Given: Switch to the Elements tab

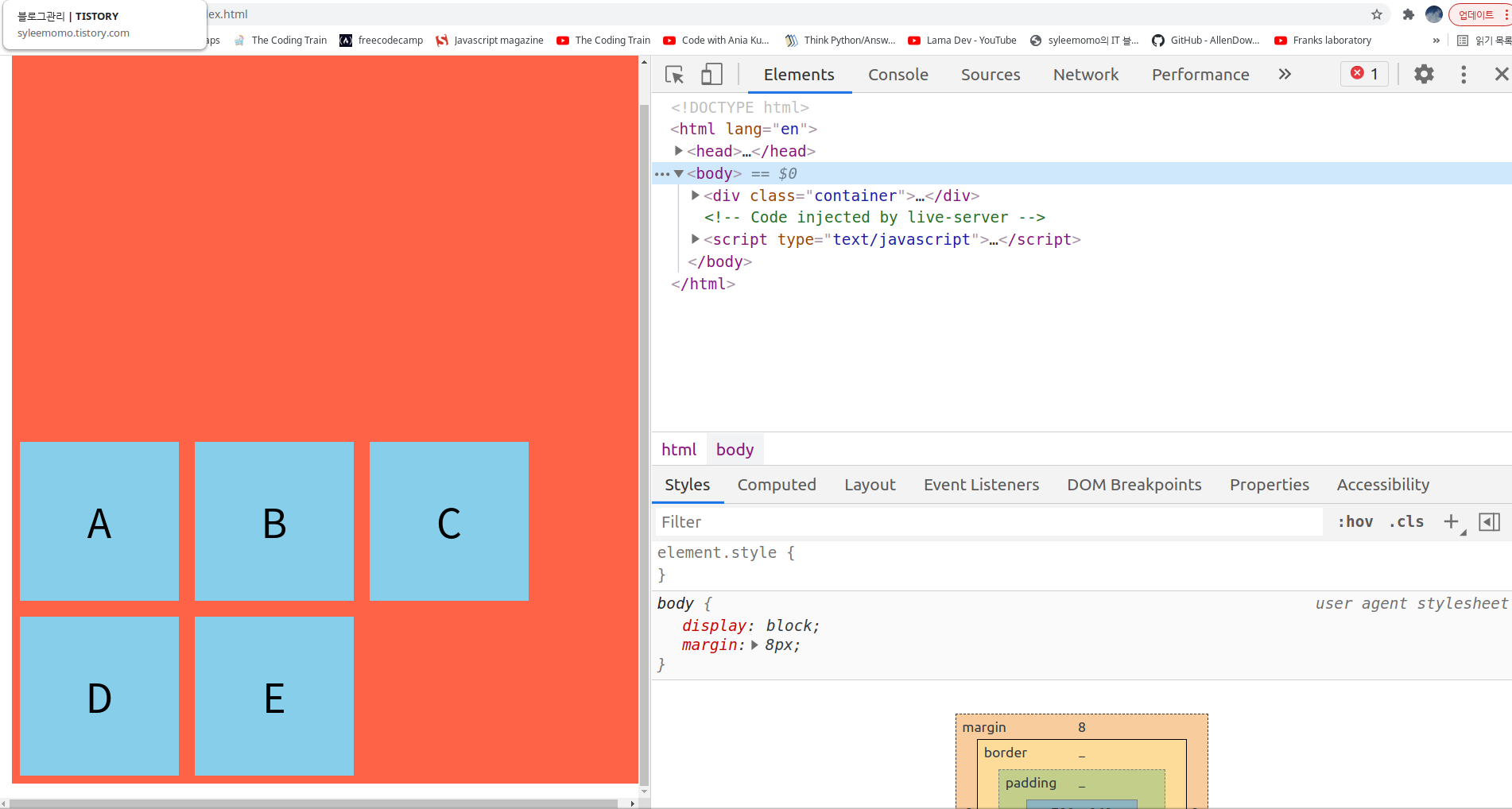Looking at the screenshot, I should point(799,75).
